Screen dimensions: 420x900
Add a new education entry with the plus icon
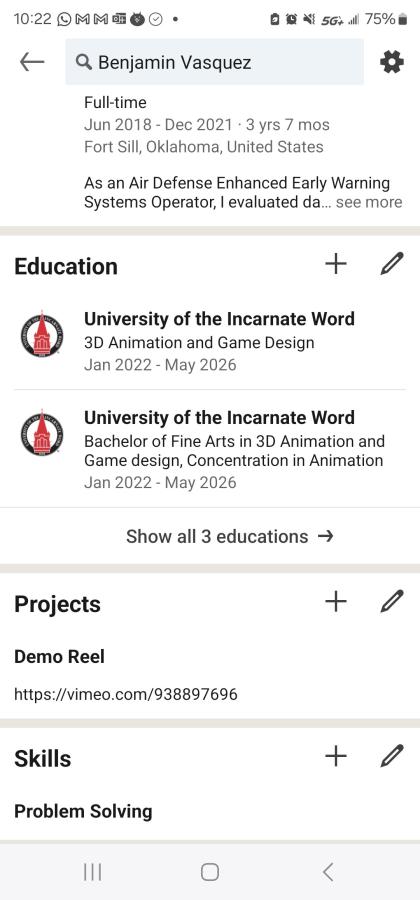(x=336, y=264)
